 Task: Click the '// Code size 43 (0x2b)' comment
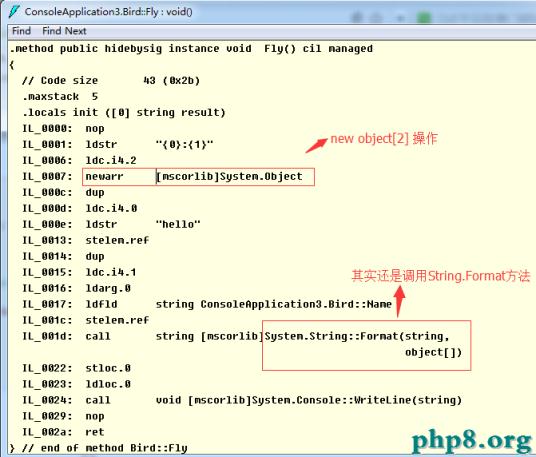point(111,81)
